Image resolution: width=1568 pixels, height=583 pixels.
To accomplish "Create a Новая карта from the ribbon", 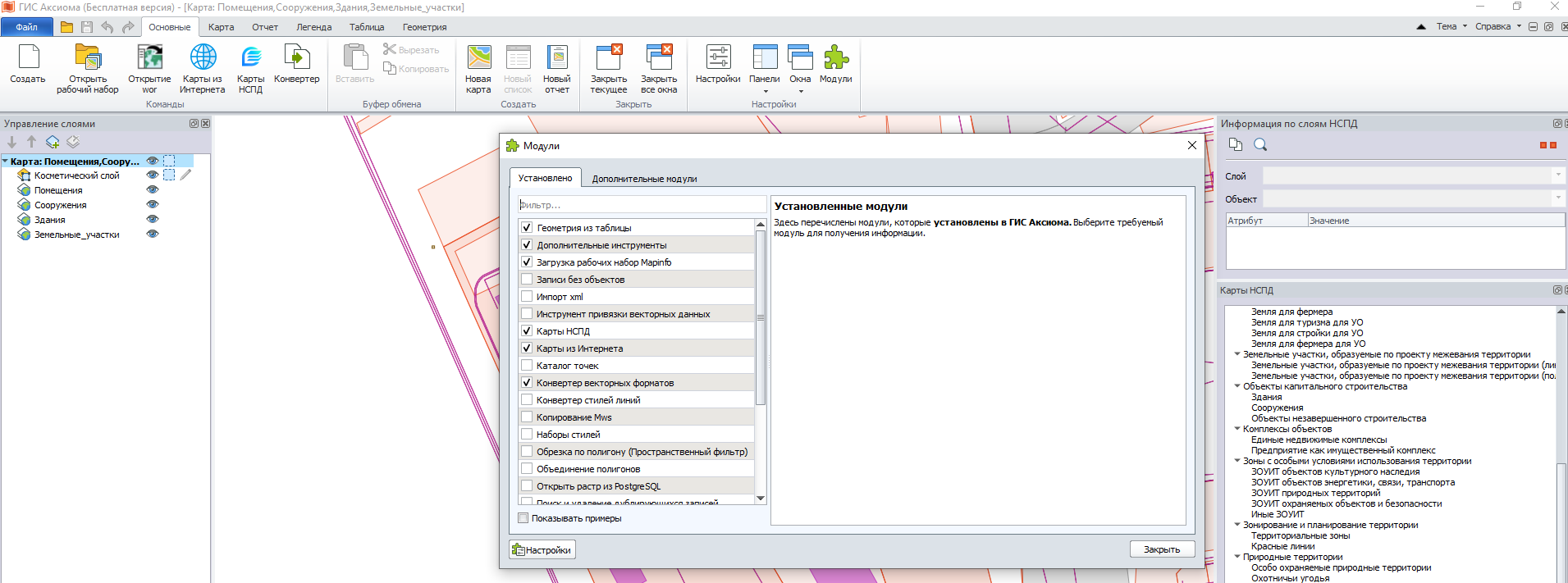I will click(x=478, y=59).
